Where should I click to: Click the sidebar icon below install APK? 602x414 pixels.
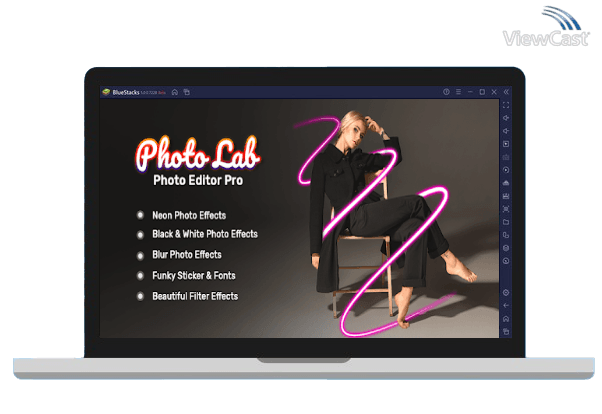506,196
